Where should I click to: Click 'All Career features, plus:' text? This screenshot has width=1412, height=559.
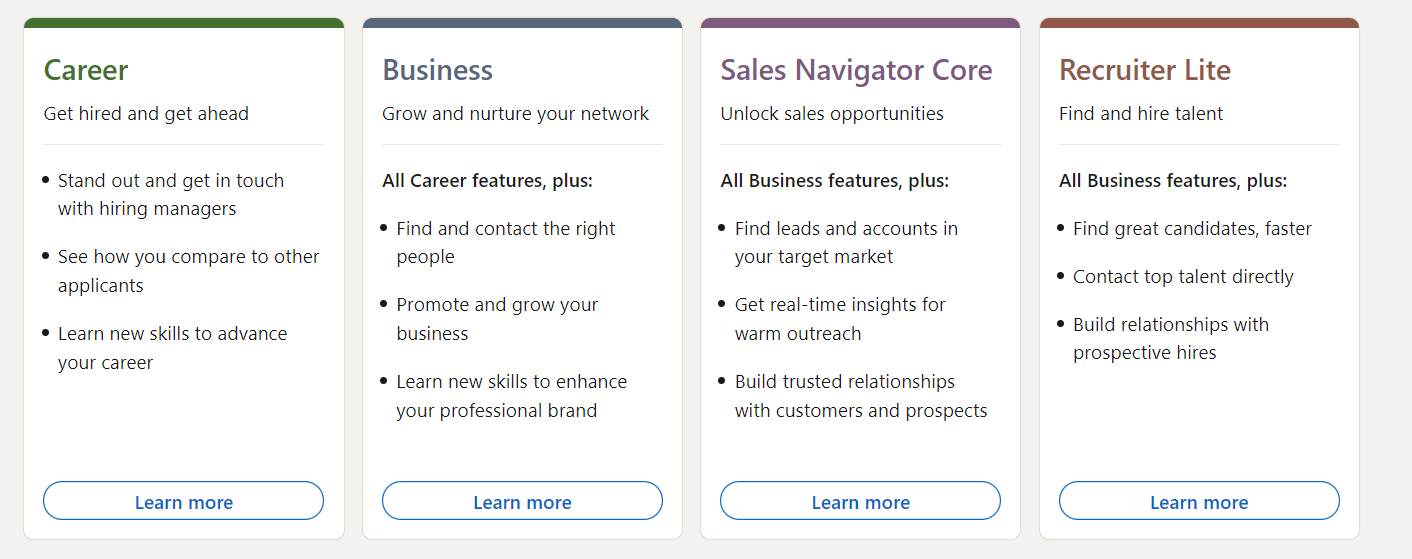coord(487,181)
